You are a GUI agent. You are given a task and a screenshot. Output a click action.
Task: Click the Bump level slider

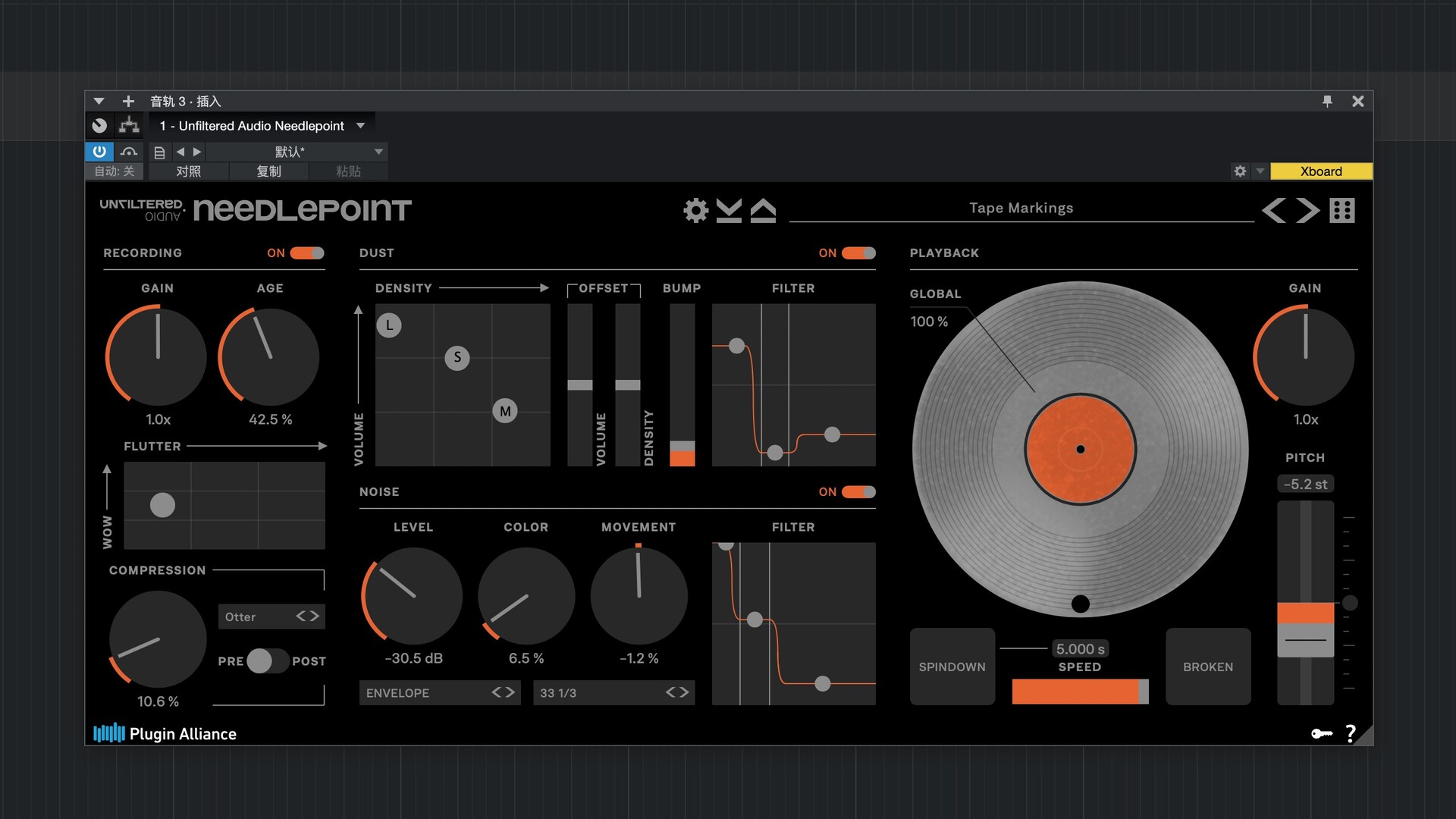[x=682, y=385]
